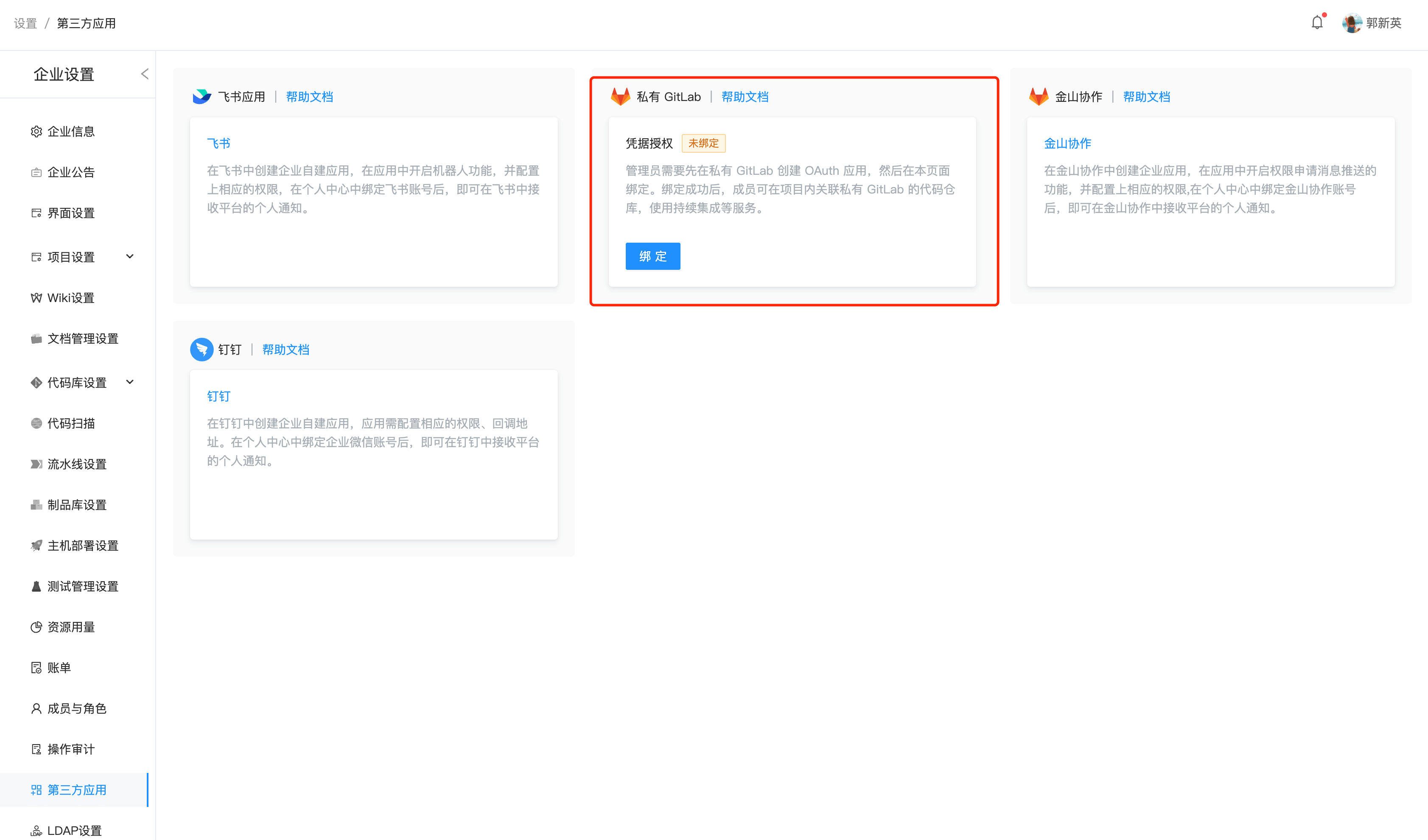The height and width of the screenshot is (840, 1428).
Task: Click the 资源用量 pie chart icon
Action: [36, 627]
